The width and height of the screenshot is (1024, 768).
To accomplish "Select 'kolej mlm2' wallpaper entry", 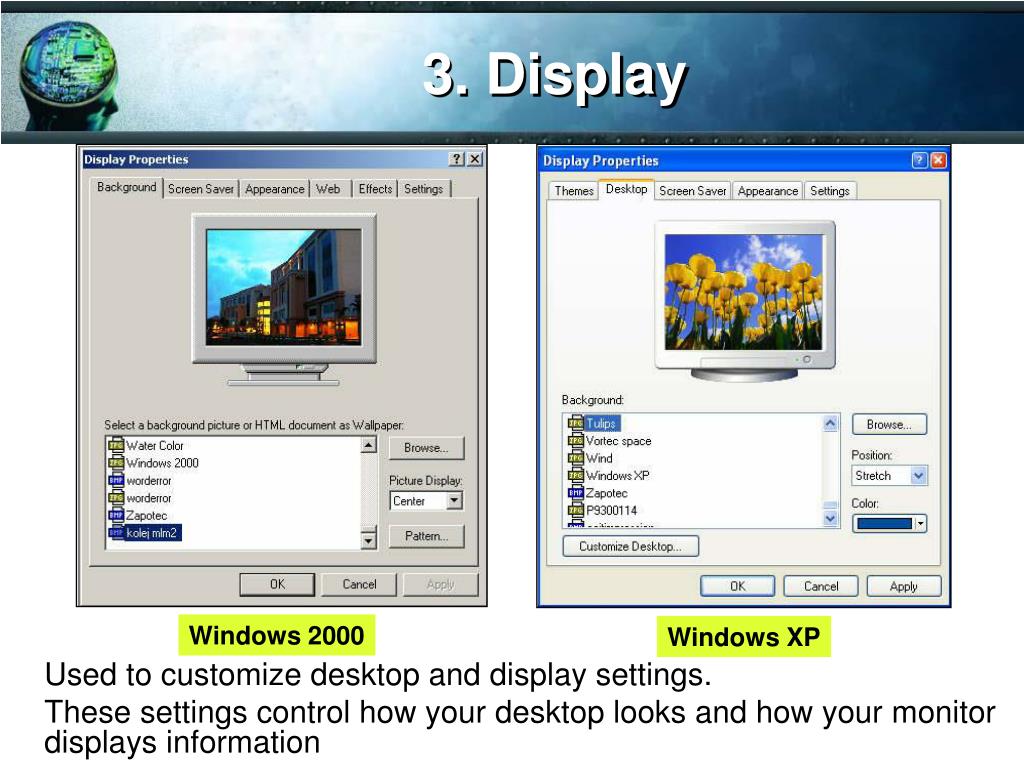I will point(152,533).
